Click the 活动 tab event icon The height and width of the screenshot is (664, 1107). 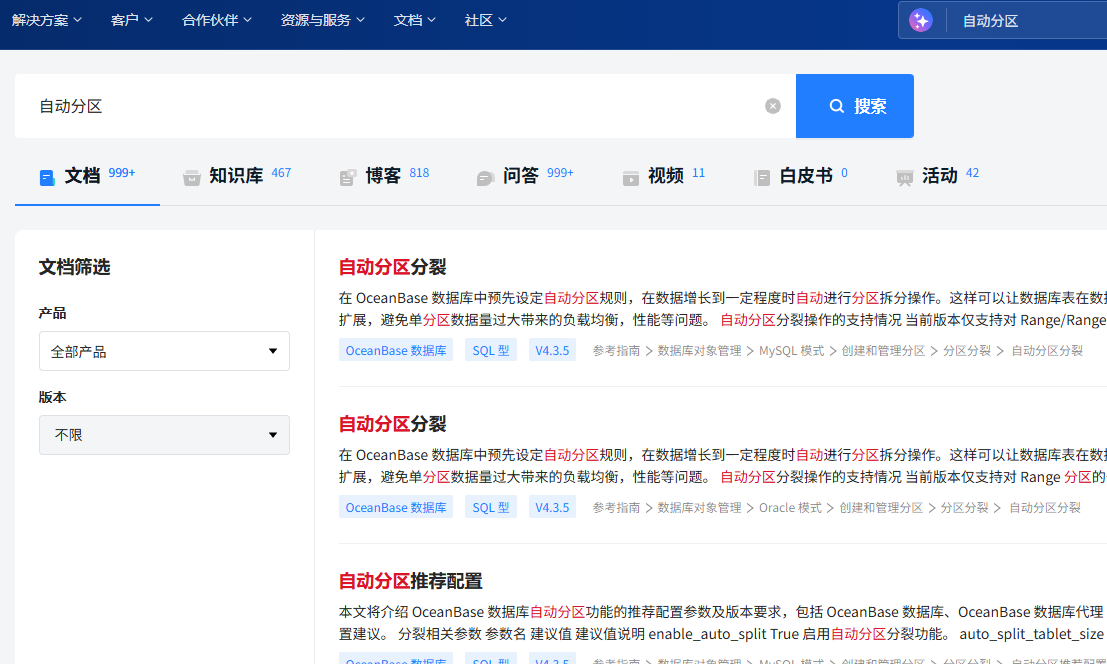click(904, 178)
